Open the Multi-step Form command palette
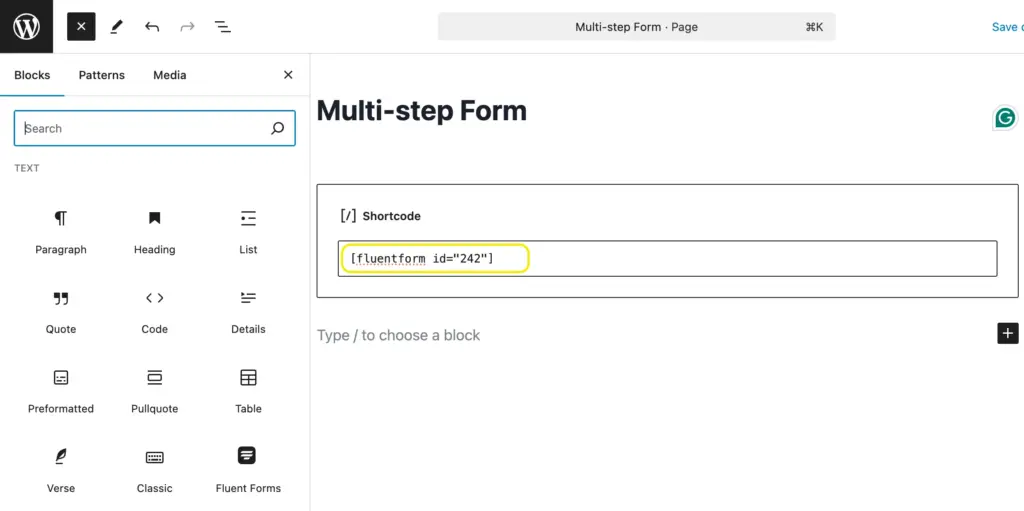Image resolution: width=1024 pixels, height=511 pixels. click(636, 27)
